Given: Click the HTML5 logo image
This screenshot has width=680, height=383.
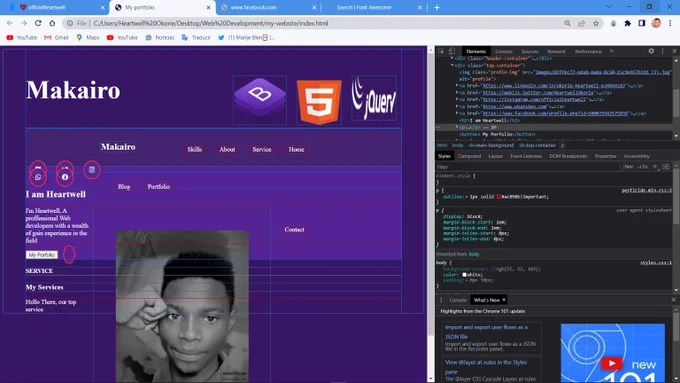Looking at the screenshot, I should (x=319, y=102).
